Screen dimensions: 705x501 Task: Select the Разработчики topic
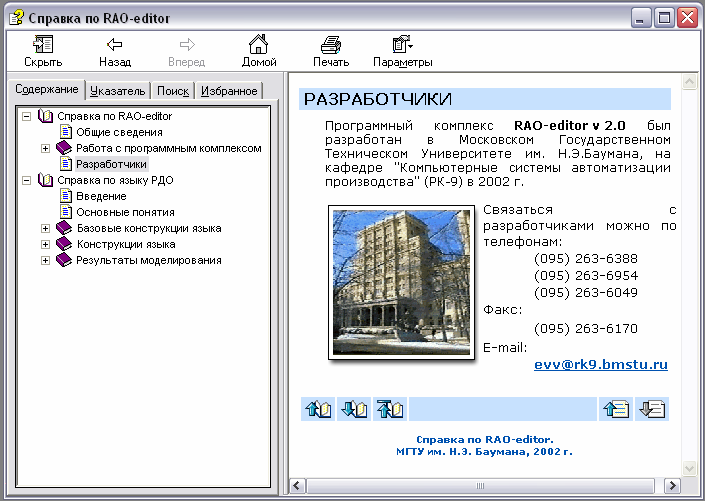112,164
